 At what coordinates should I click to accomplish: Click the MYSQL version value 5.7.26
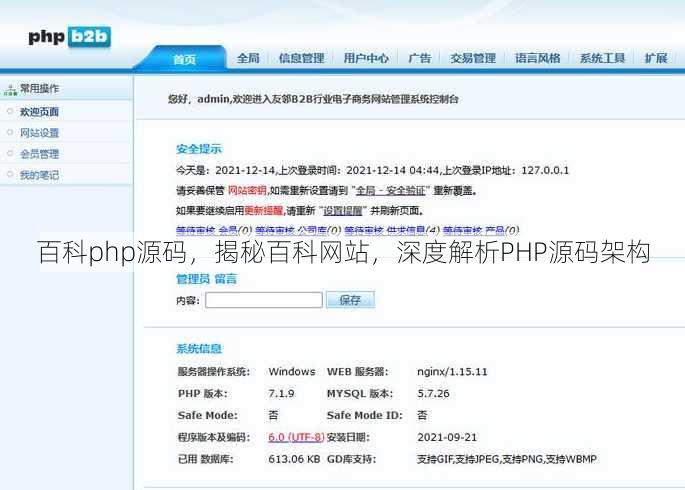tap(433, 393)
